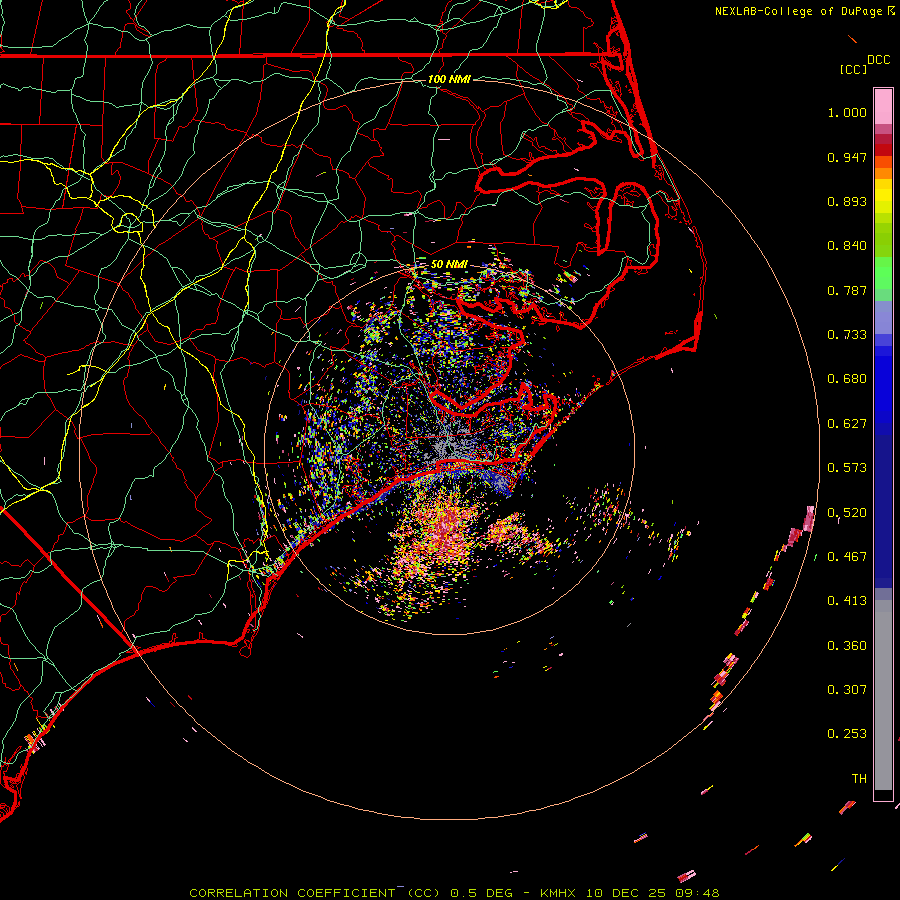
Task: Click the bright blue segment of color bar
Action: [x=883, y=400]
